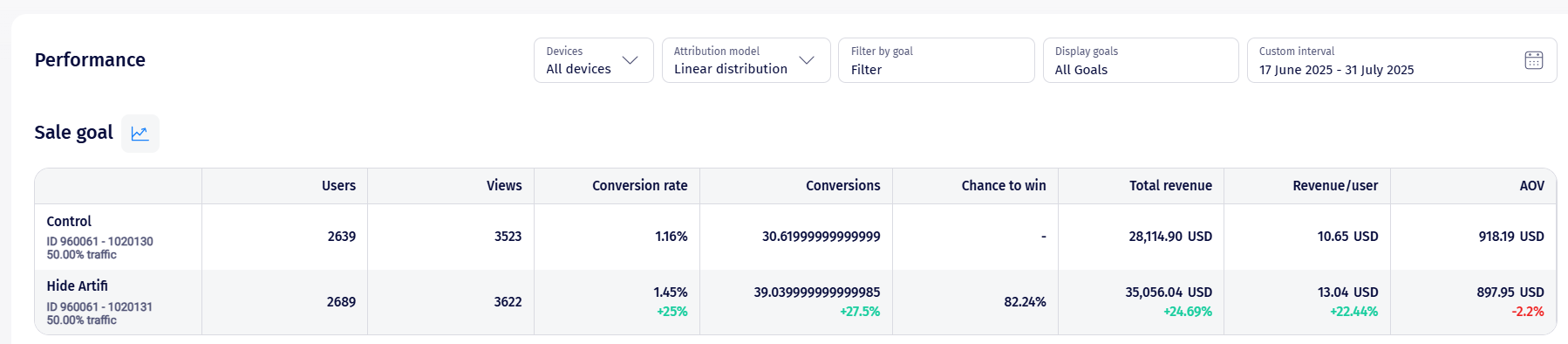1568x344 pixels.
Task: Click the 897.95 USD AOV value
Action: click(1510, 292)
